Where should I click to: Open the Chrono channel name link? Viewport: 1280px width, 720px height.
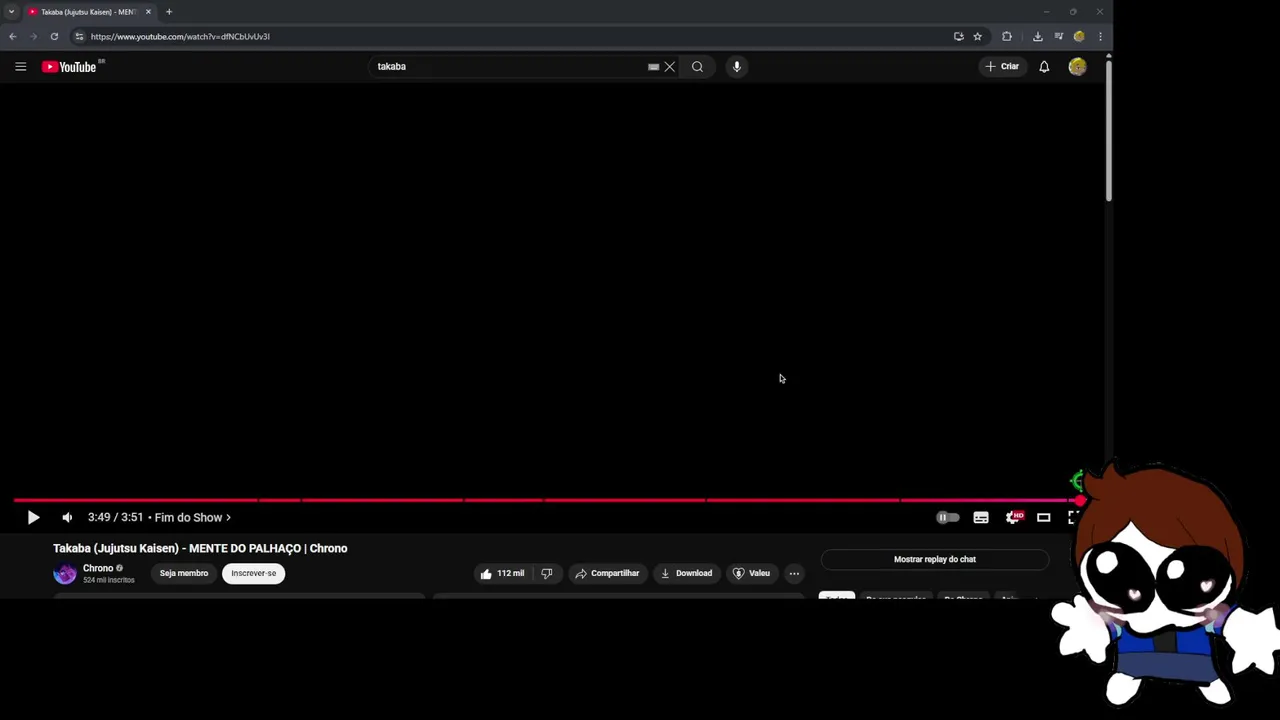pyautogui.click(x=98, y=569)
